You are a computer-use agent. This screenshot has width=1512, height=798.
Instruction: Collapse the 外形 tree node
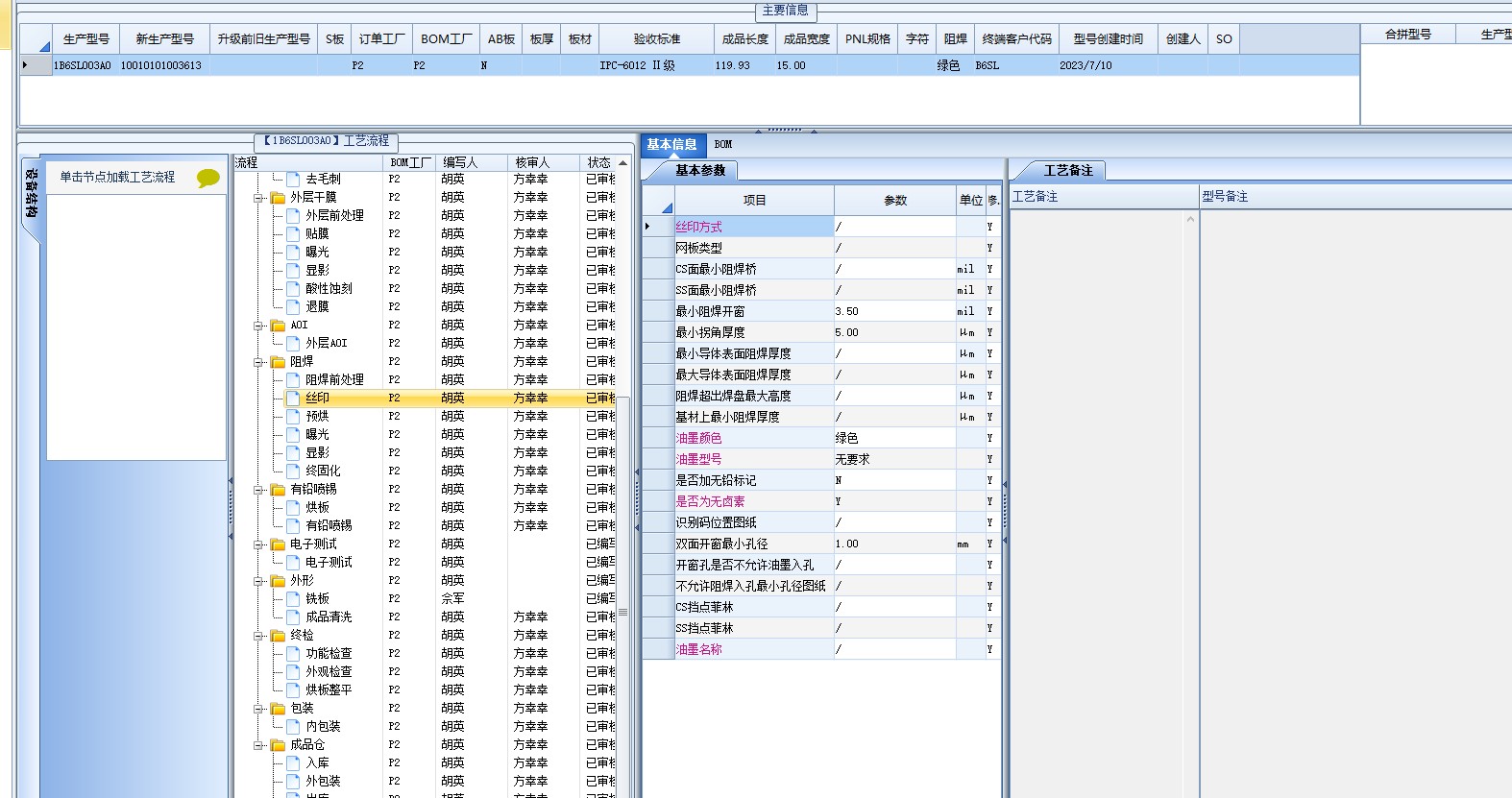[258, 581]
